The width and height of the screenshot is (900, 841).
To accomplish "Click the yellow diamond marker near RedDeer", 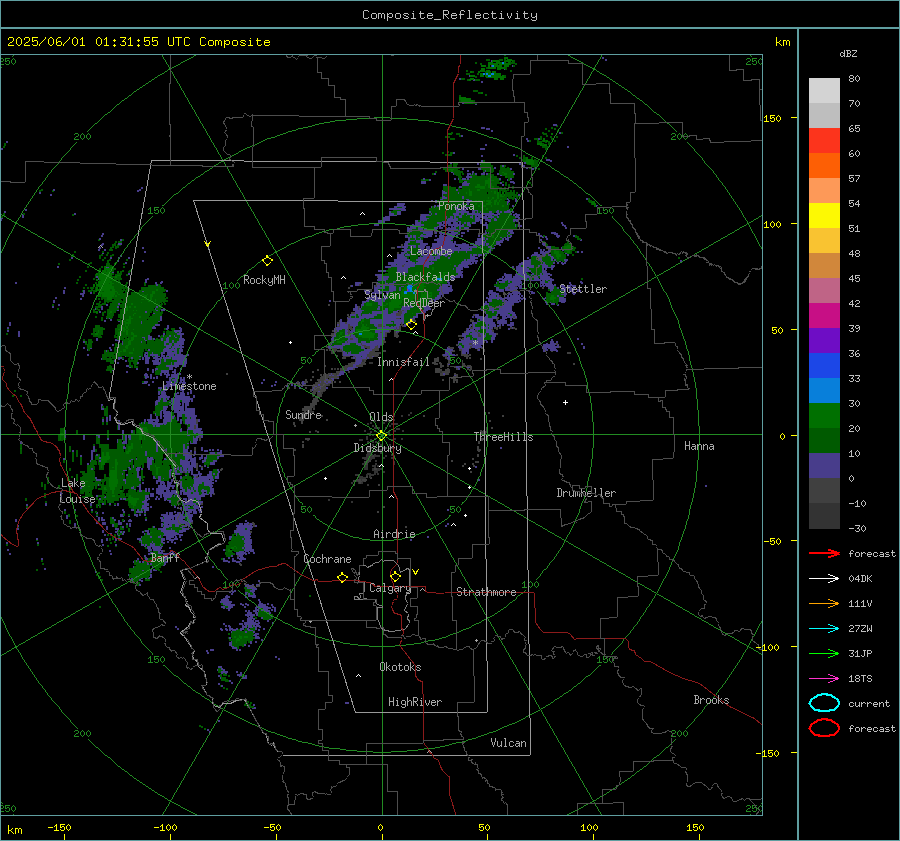I will (x=411, y=325).
